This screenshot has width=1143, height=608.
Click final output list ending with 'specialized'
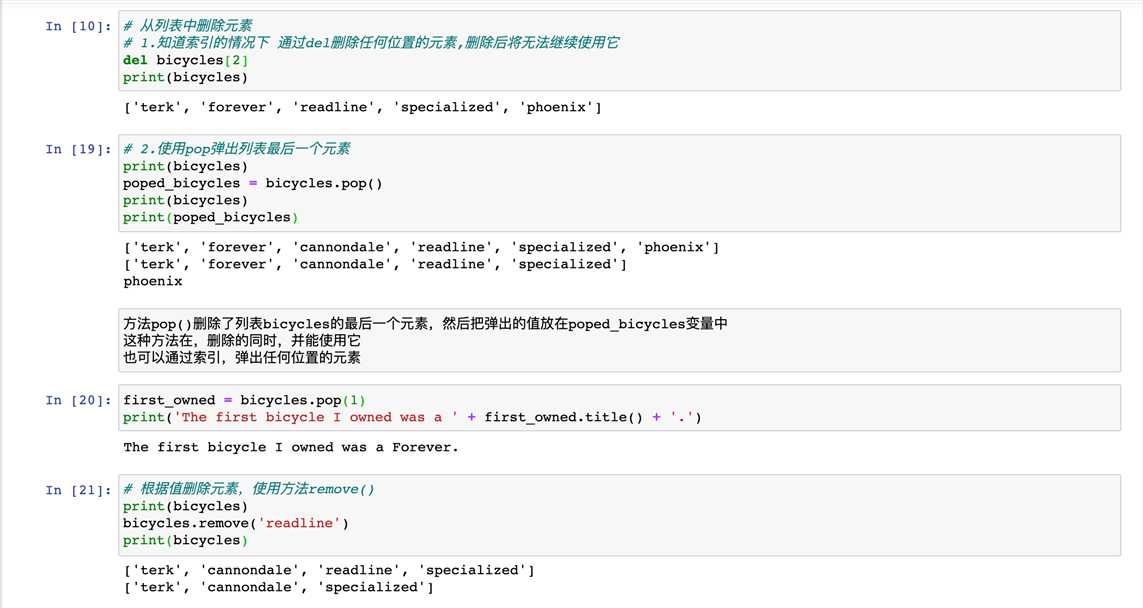tap(279, 587)
